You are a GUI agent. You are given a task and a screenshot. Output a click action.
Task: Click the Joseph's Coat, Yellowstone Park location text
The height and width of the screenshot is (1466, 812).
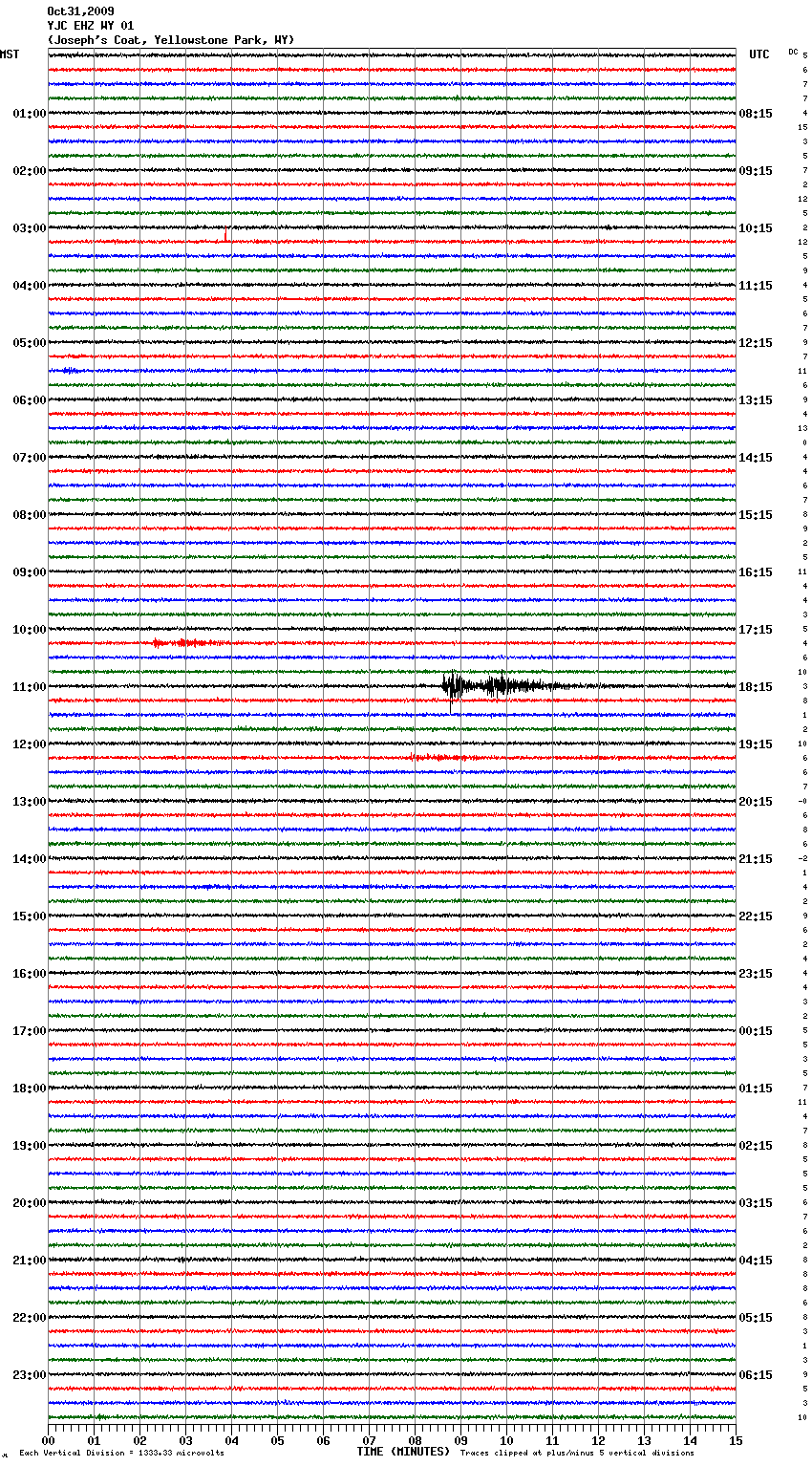click(171, 40)
